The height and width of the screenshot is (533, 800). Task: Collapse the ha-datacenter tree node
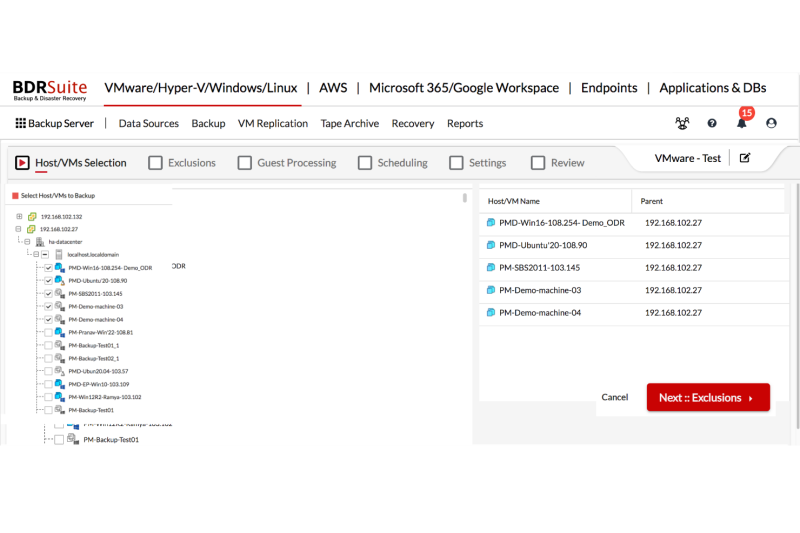(x=28, y=242)
